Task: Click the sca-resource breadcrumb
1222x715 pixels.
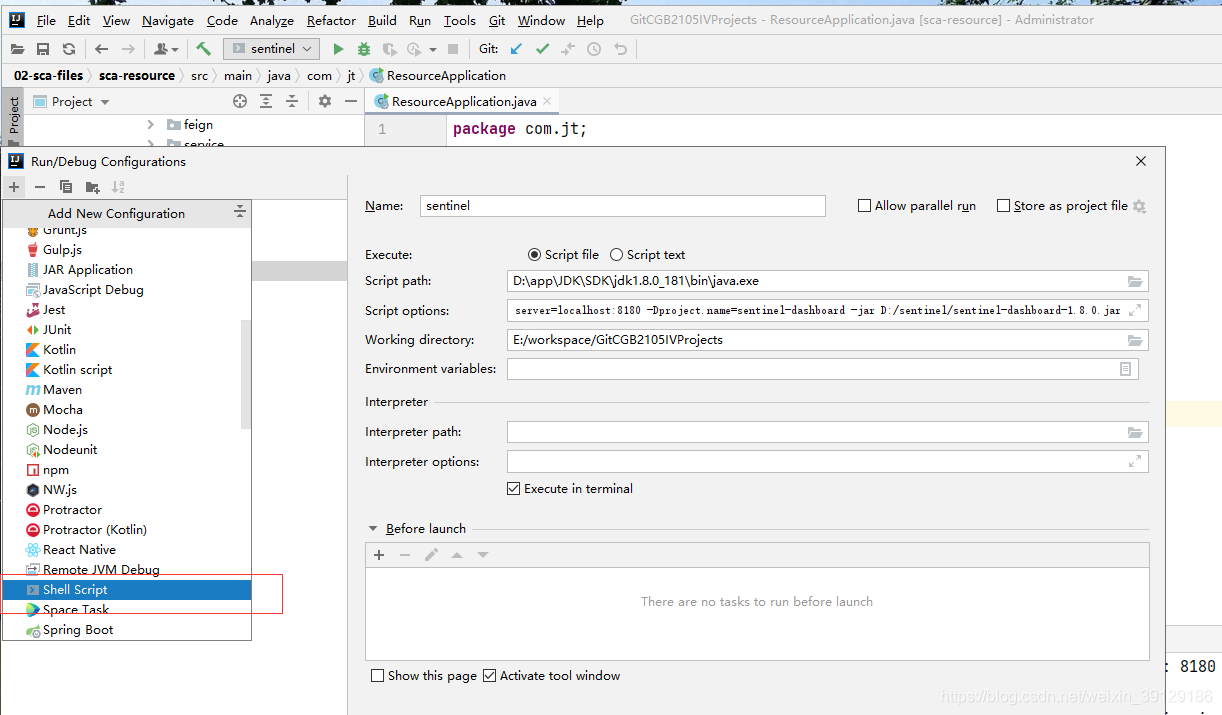Action: [137, 76]
